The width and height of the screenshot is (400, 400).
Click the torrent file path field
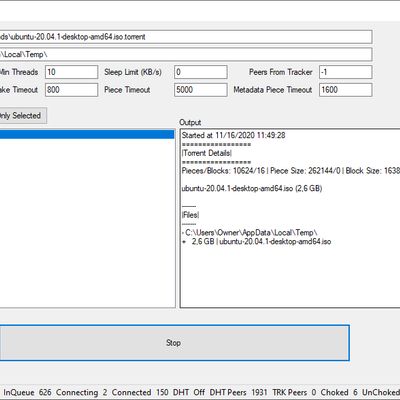[x=186, y=37]
